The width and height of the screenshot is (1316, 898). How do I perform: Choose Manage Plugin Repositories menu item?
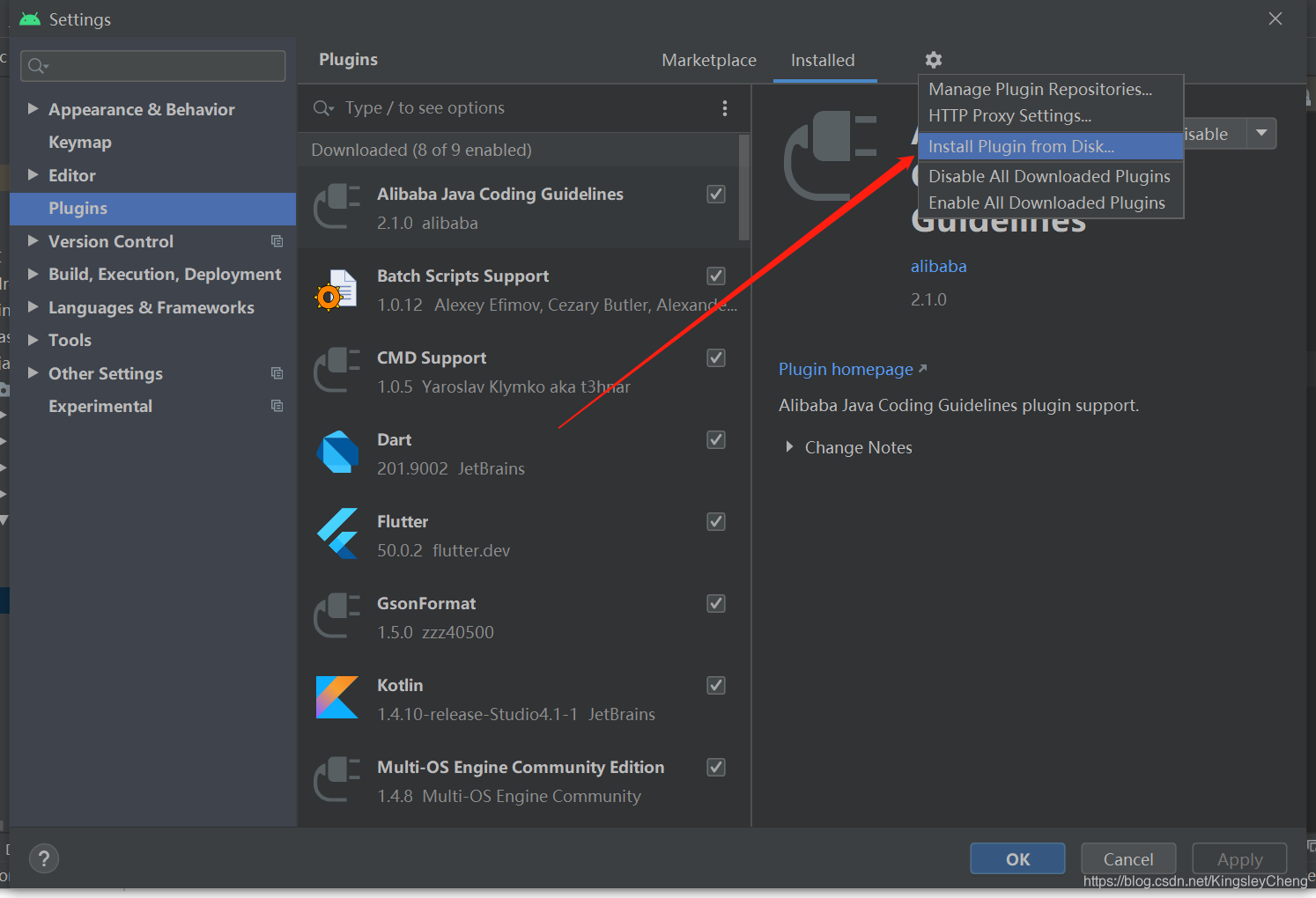pos(1050,89)
